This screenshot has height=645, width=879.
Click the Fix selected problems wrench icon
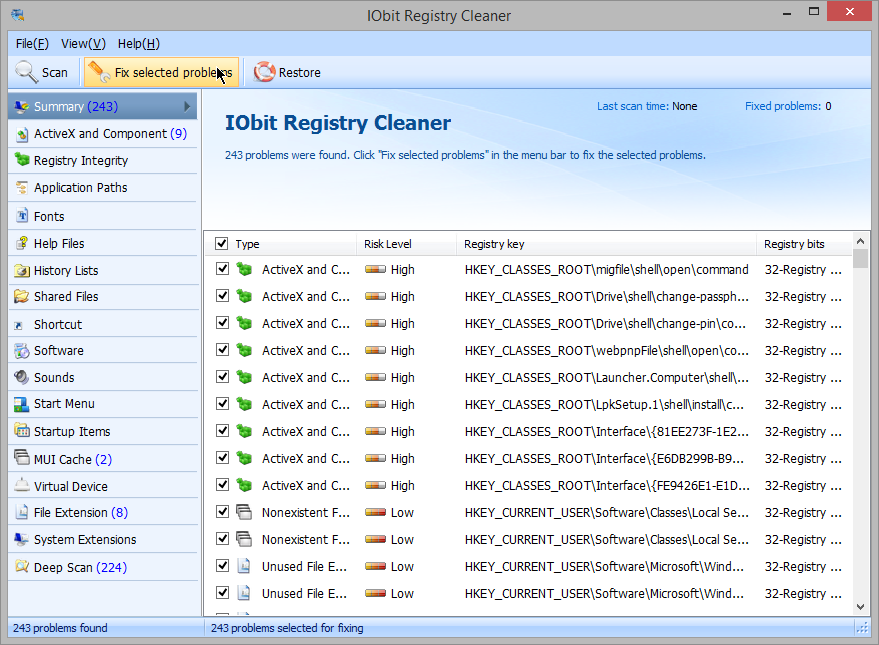[x=100, y=72]
